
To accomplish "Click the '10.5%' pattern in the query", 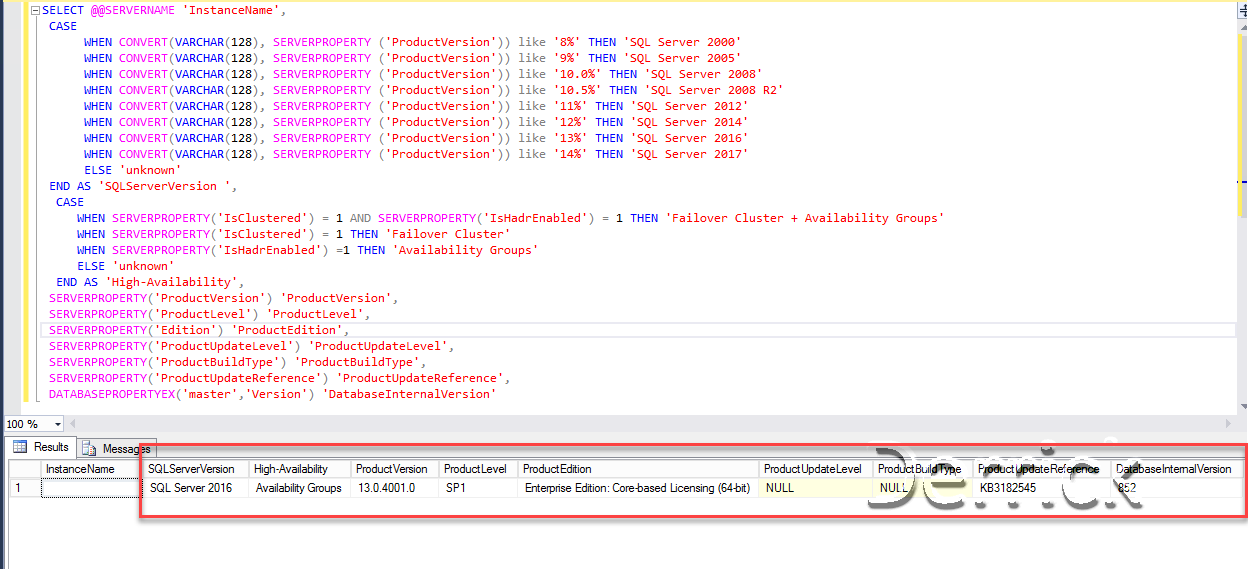I will point(577,90).
